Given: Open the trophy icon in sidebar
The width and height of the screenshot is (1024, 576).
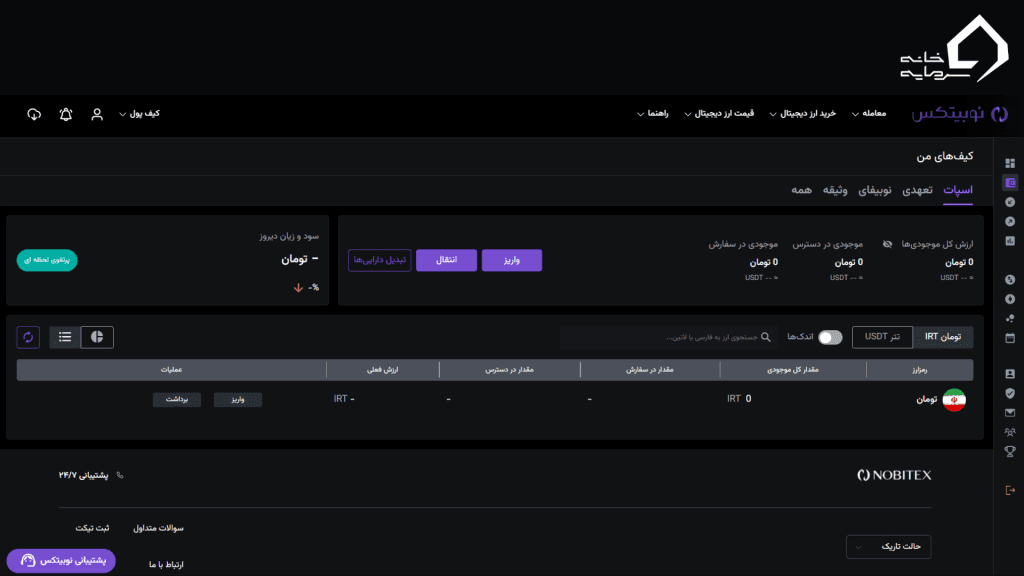Looking at the screenshot, I should point(1009,451).
